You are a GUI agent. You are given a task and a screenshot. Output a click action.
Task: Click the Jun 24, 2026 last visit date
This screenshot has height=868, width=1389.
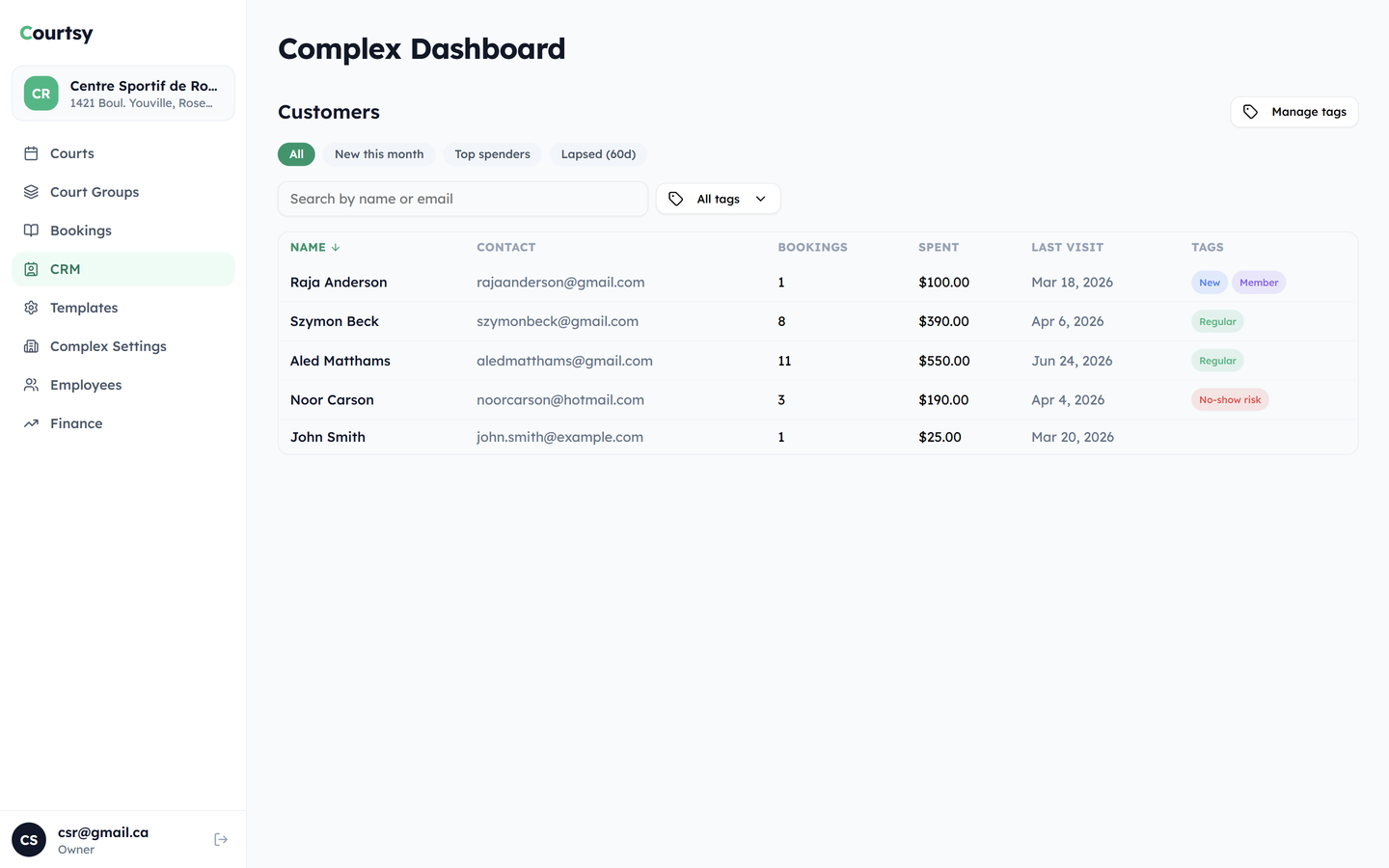tap(1072, 361)
